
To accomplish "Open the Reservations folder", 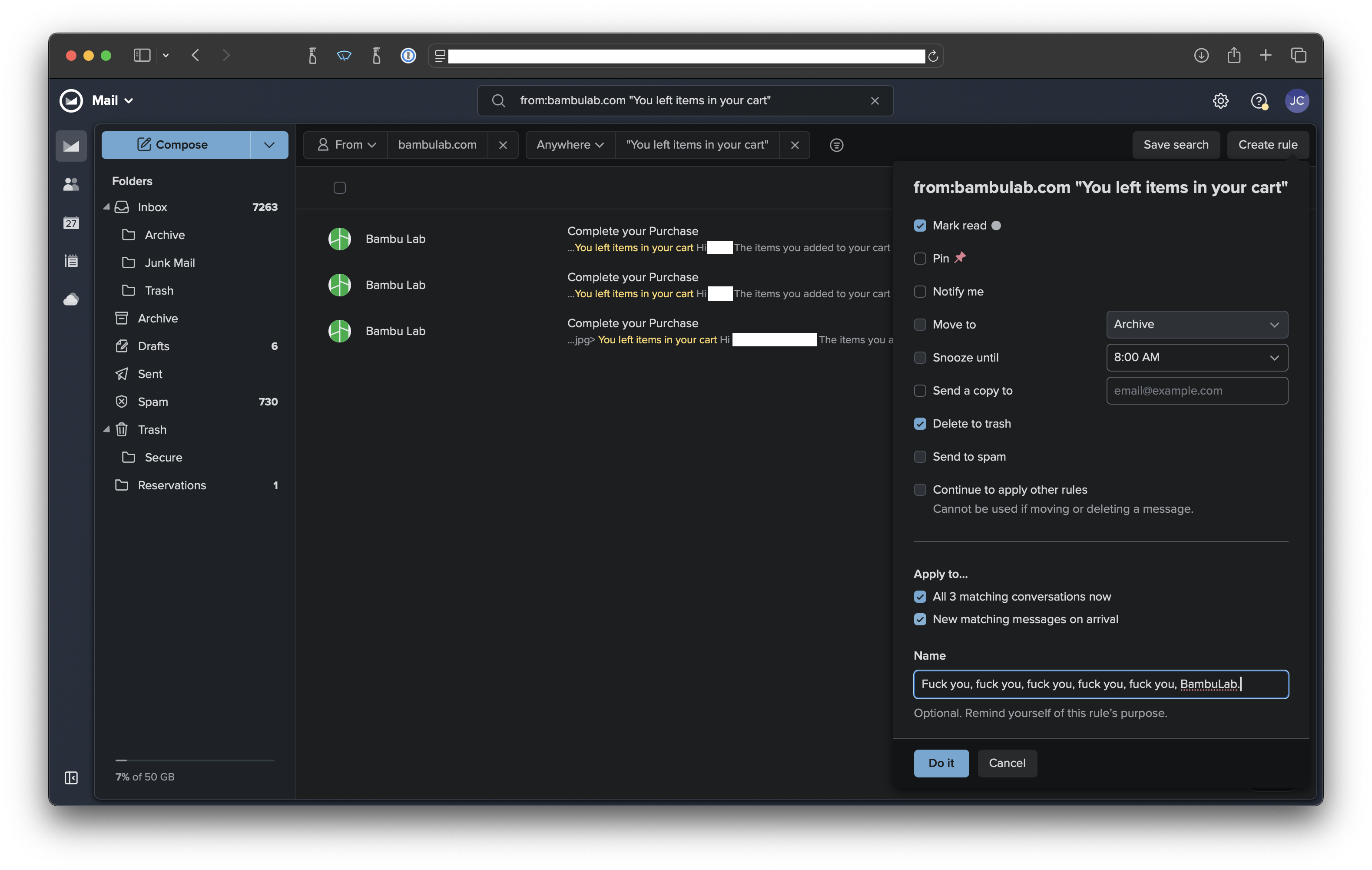I will (x=195, y=485).
